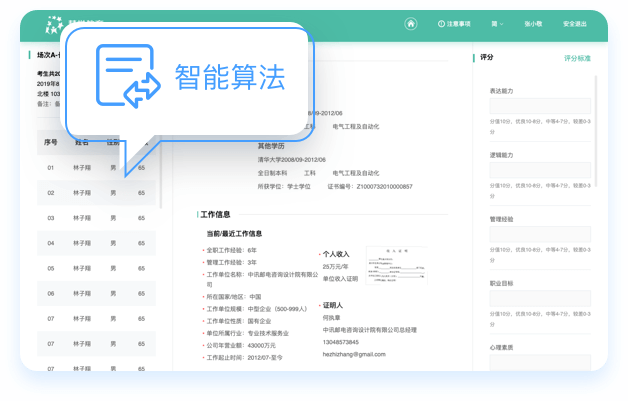The image size is (628, 401).
Task: Click the 智能算法 label text
Action: point(229,76)
